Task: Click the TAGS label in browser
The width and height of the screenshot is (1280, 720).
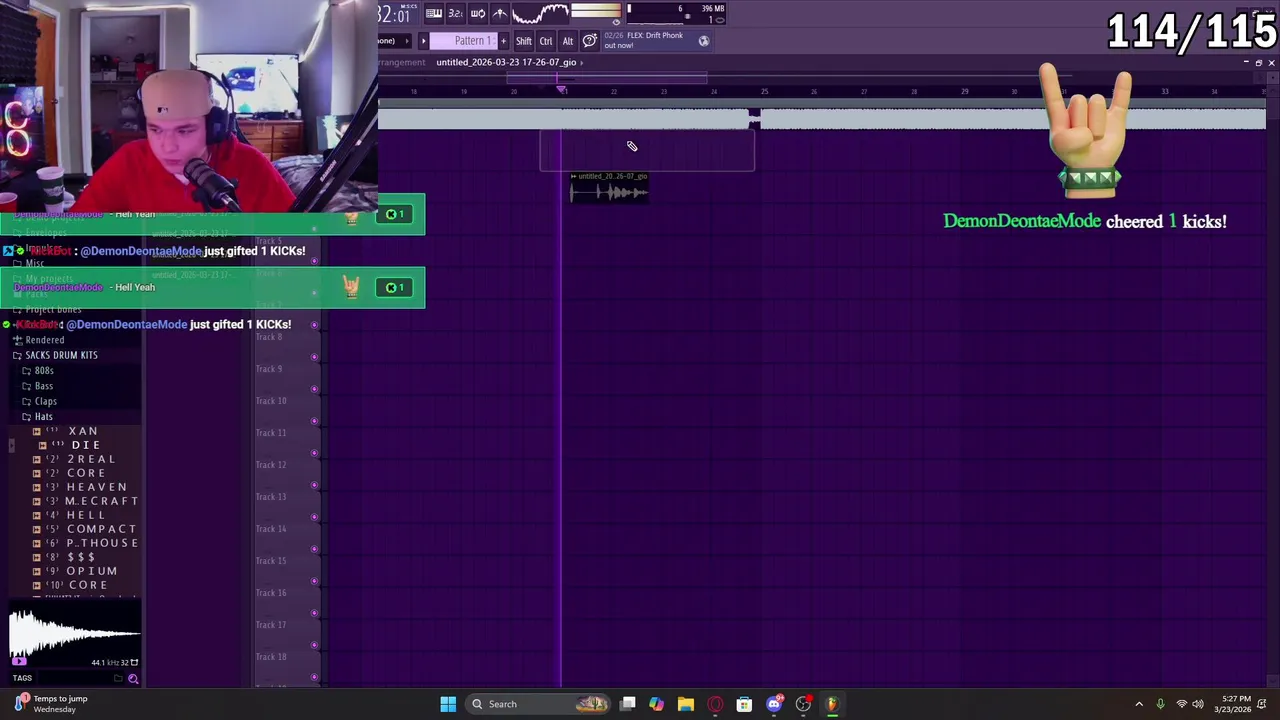Action: pyautogui.click(x=22, y=678)
